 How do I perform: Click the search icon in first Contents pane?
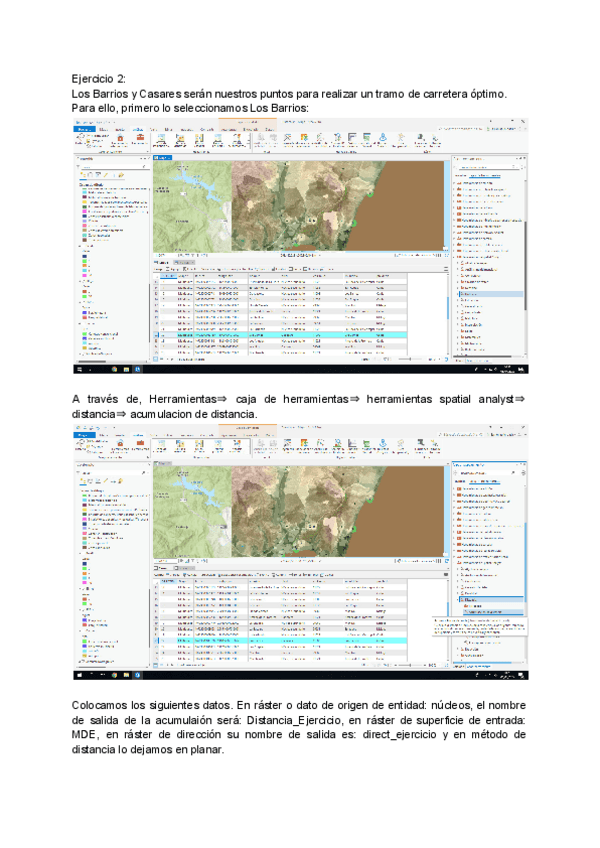(x=143, y=167)
